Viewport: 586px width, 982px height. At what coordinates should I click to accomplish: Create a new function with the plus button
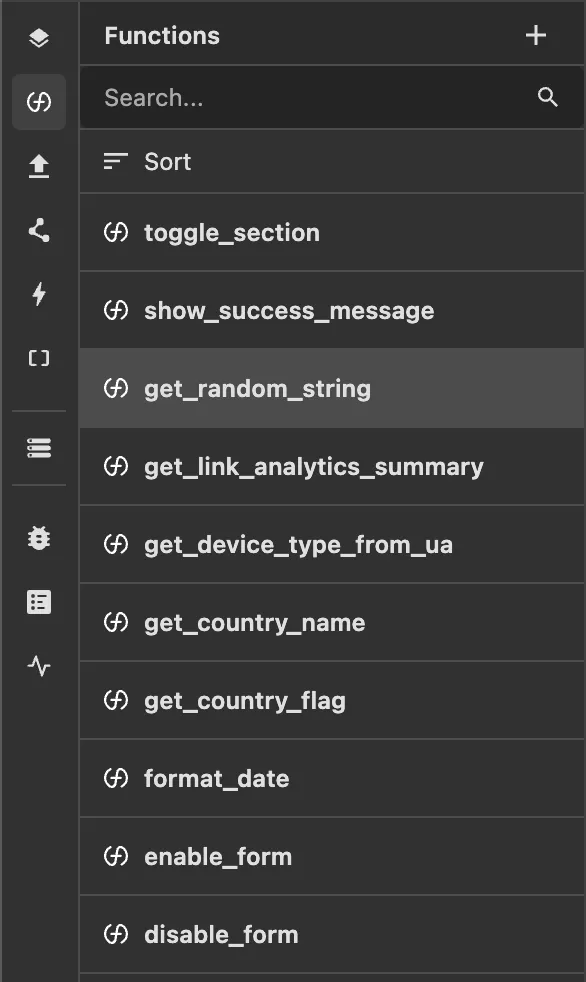[536, 34]
